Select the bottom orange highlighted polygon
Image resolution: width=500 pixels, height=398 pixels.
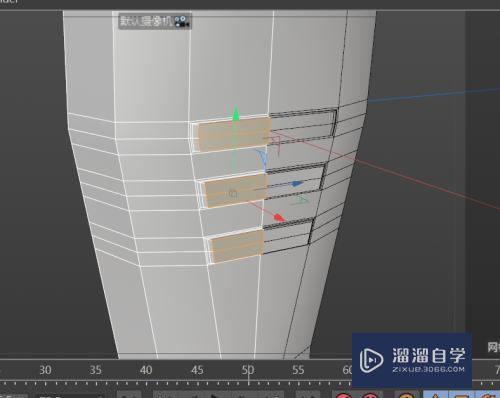[237, 246]
